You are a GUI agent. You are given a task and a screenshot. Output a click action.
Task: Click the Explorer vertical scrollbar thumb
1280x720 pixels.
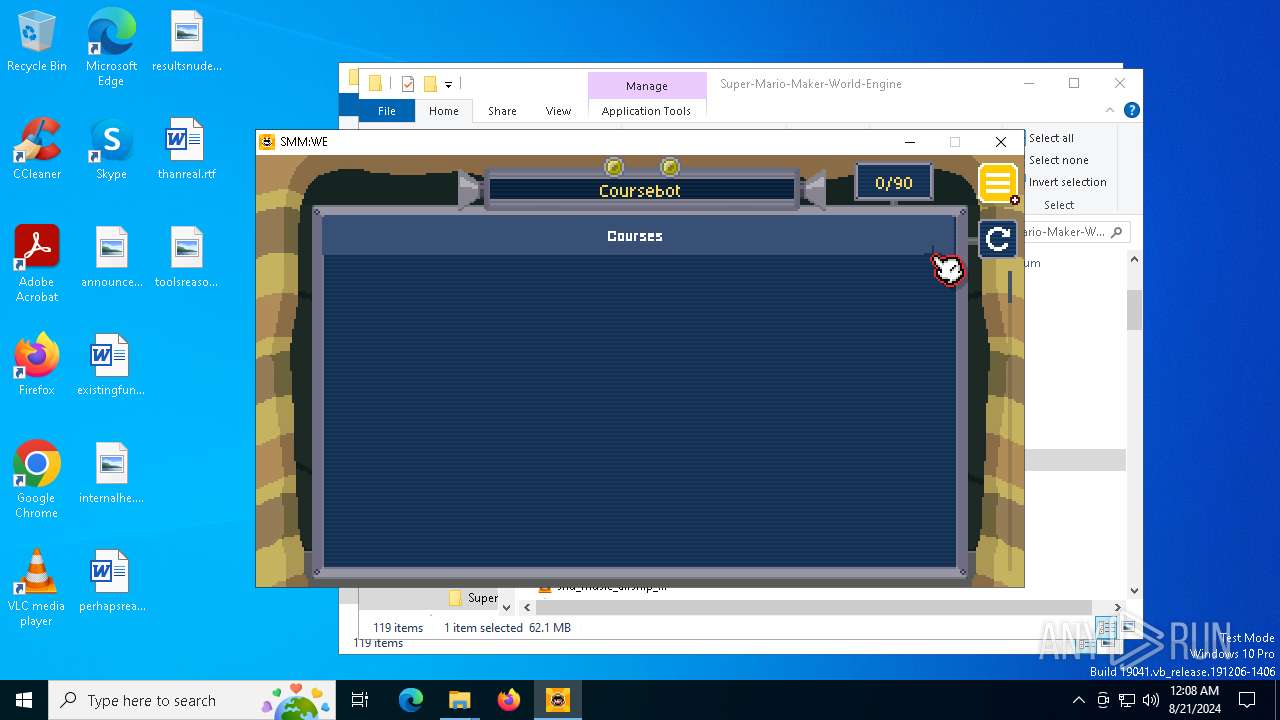click(x=1134, y=311)
